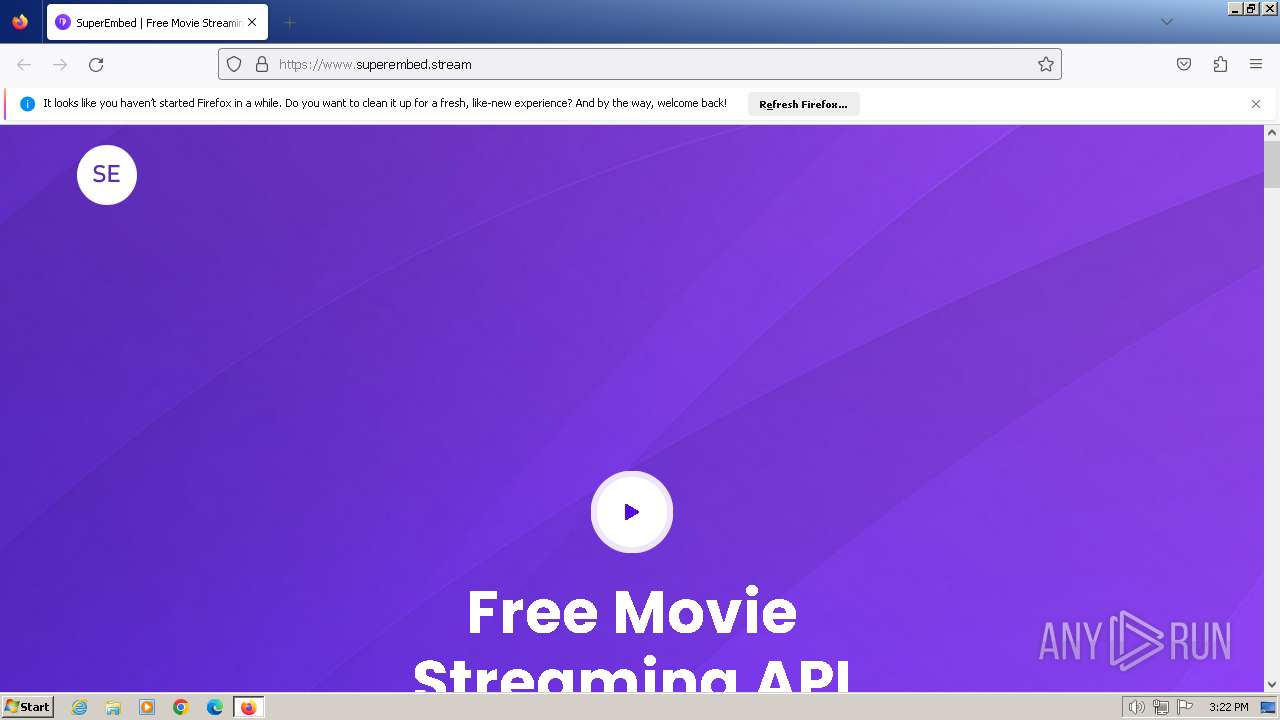Select the SuperEmbed Free Movie Streaming tab
1280x720 pixels.
point(157,22)
